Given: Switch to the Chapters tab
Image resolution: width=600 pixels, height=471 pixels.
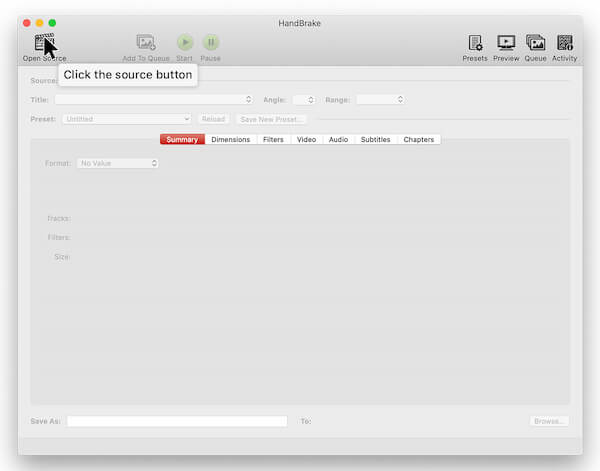Looking at the screenshot, I should pyautogui.click(x=419, y=139).
